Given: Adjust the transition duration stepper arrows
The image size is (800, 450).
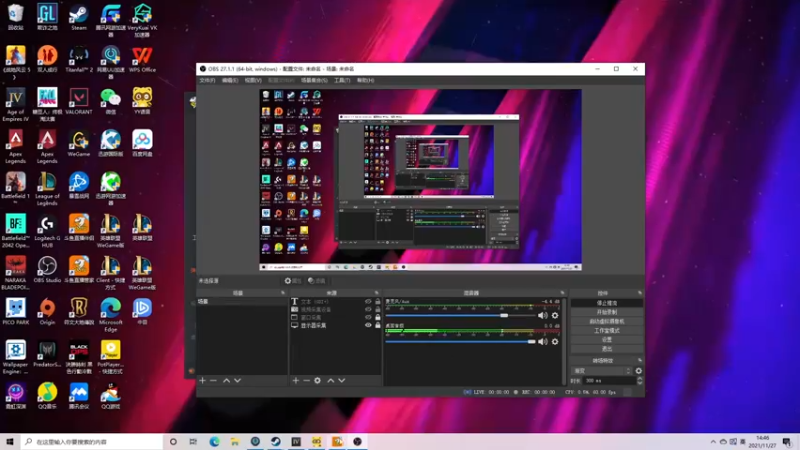Looking at the screenshot, I should coord(639,381).
